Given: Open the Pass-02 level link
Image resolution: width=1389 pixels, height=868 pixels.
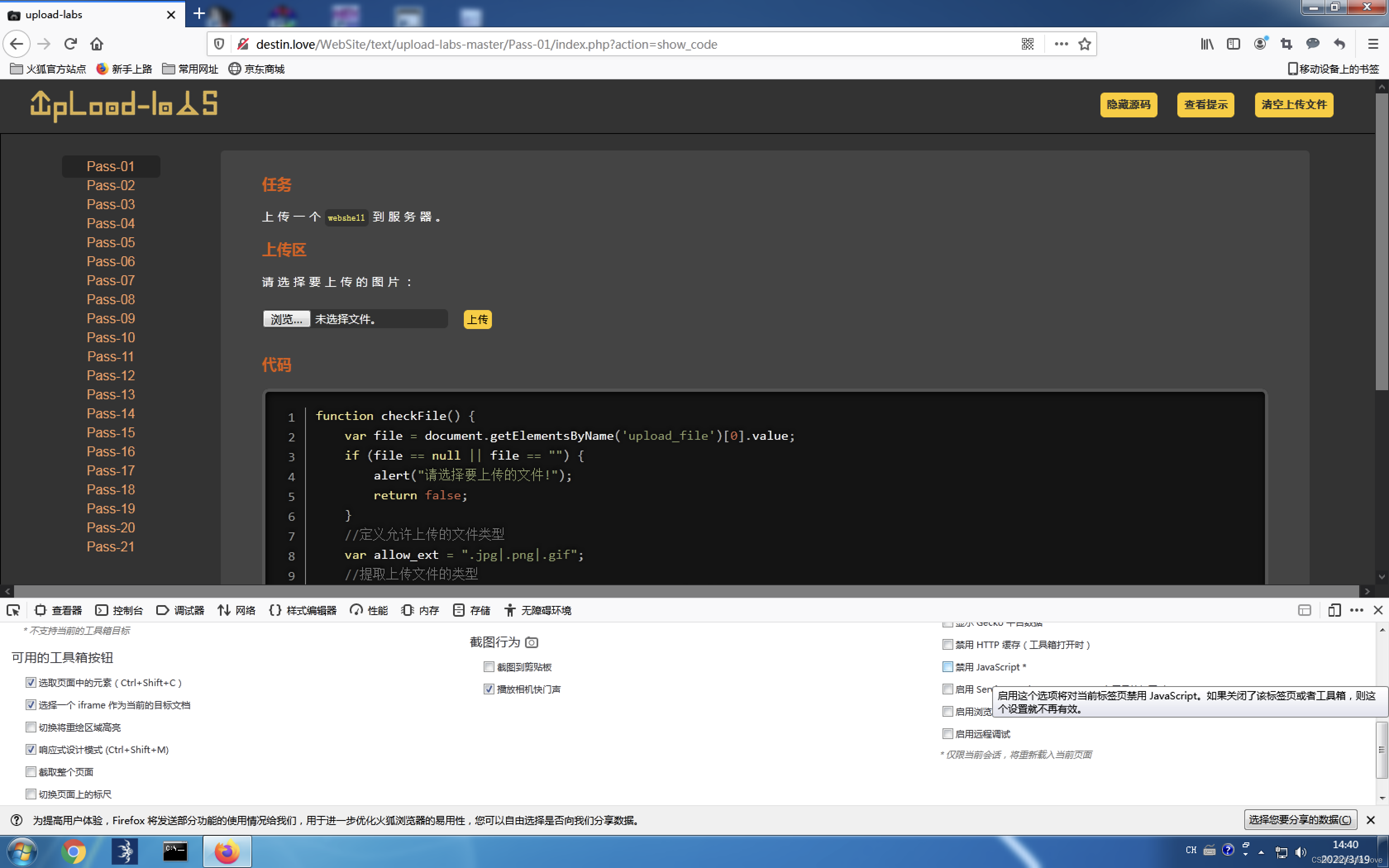Looking at the screenshot, I should coord(111,186).
